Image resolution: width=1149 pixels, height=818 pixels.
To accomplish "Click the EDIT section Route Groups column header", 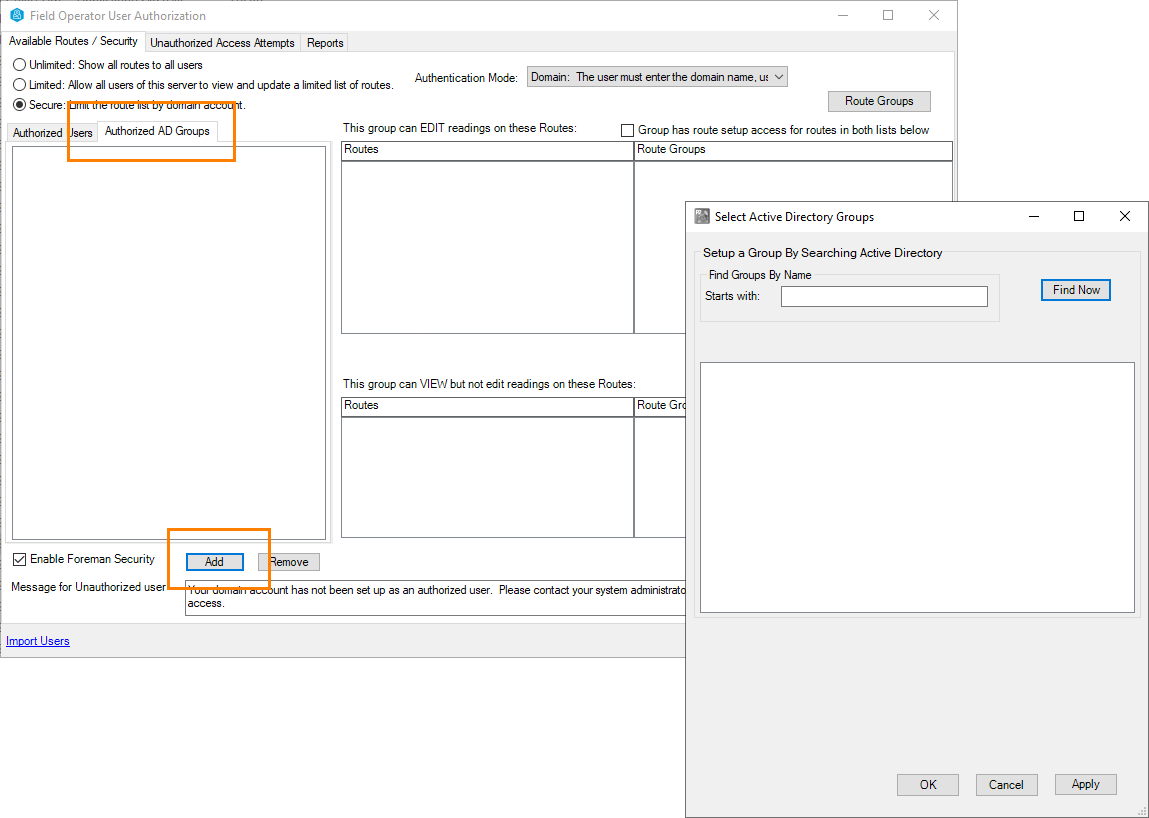I will pyautogui.click(x=793, y=150).
